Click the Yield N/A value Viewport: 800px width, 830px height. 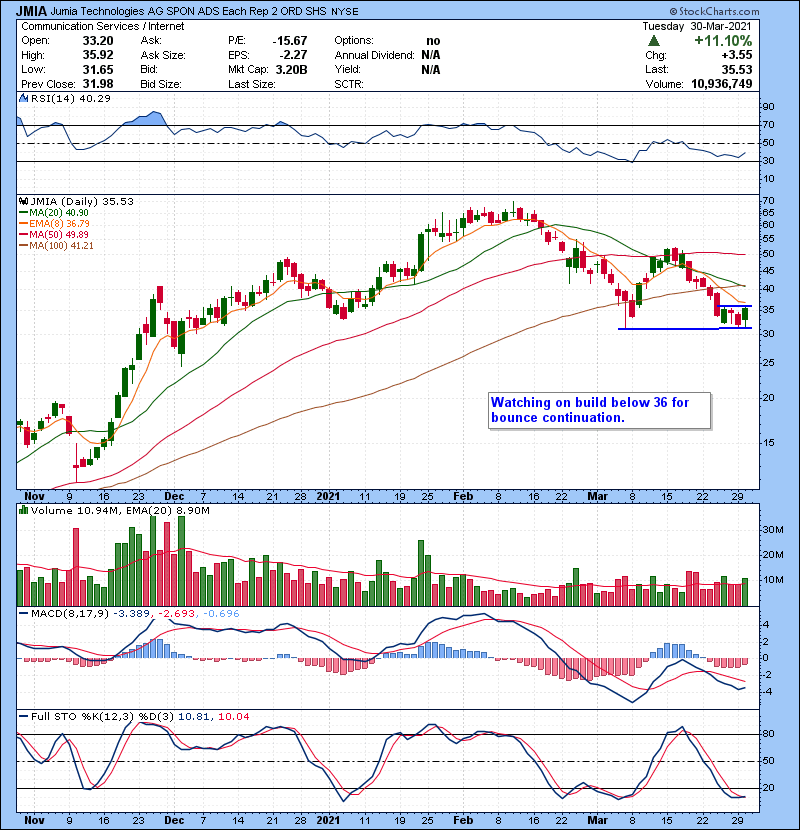[x=431, y=69]
